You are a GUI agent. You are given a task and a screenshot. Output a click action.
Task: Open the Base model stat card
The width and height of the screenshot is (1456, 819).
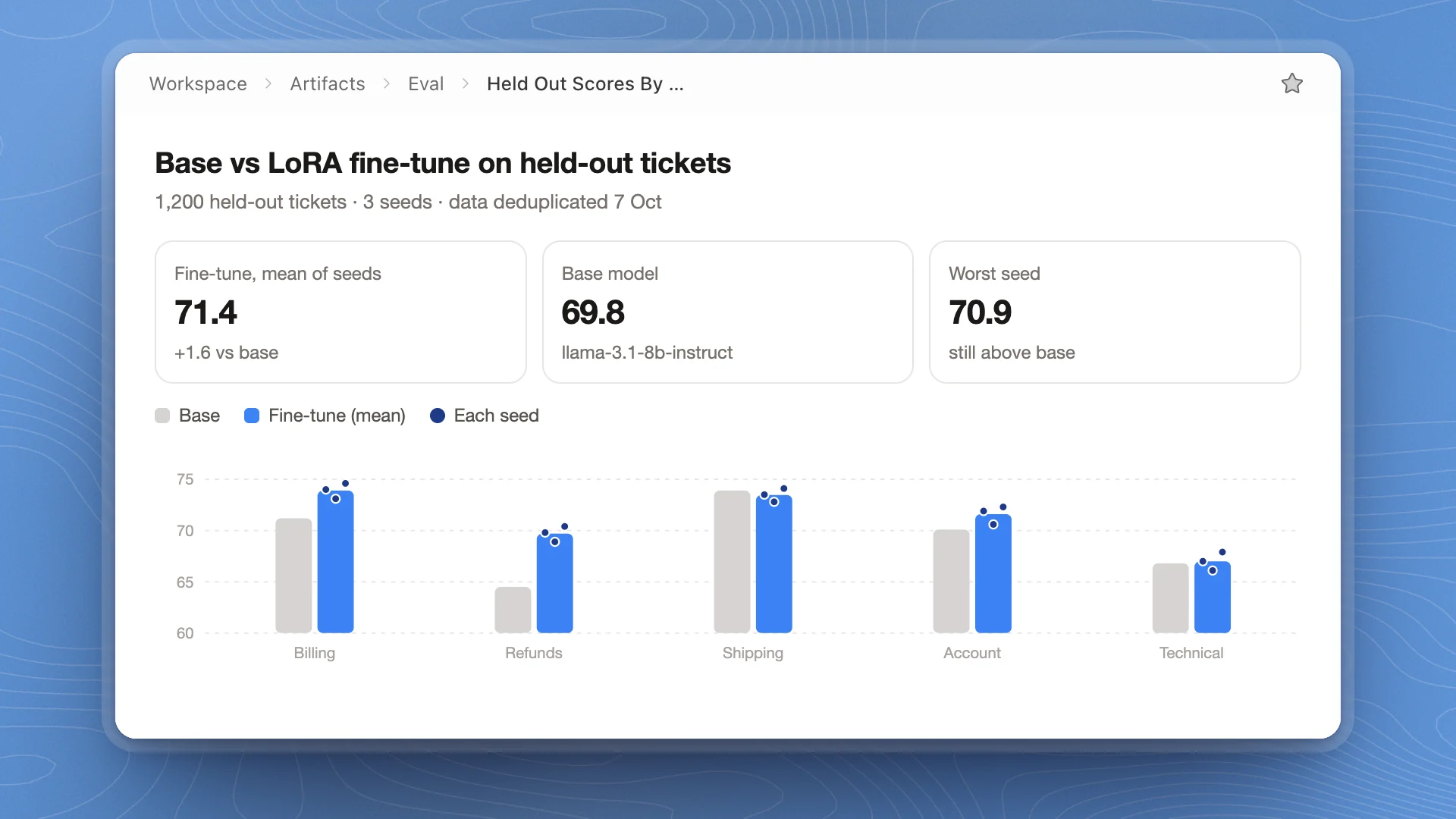[x=728, y=312]
